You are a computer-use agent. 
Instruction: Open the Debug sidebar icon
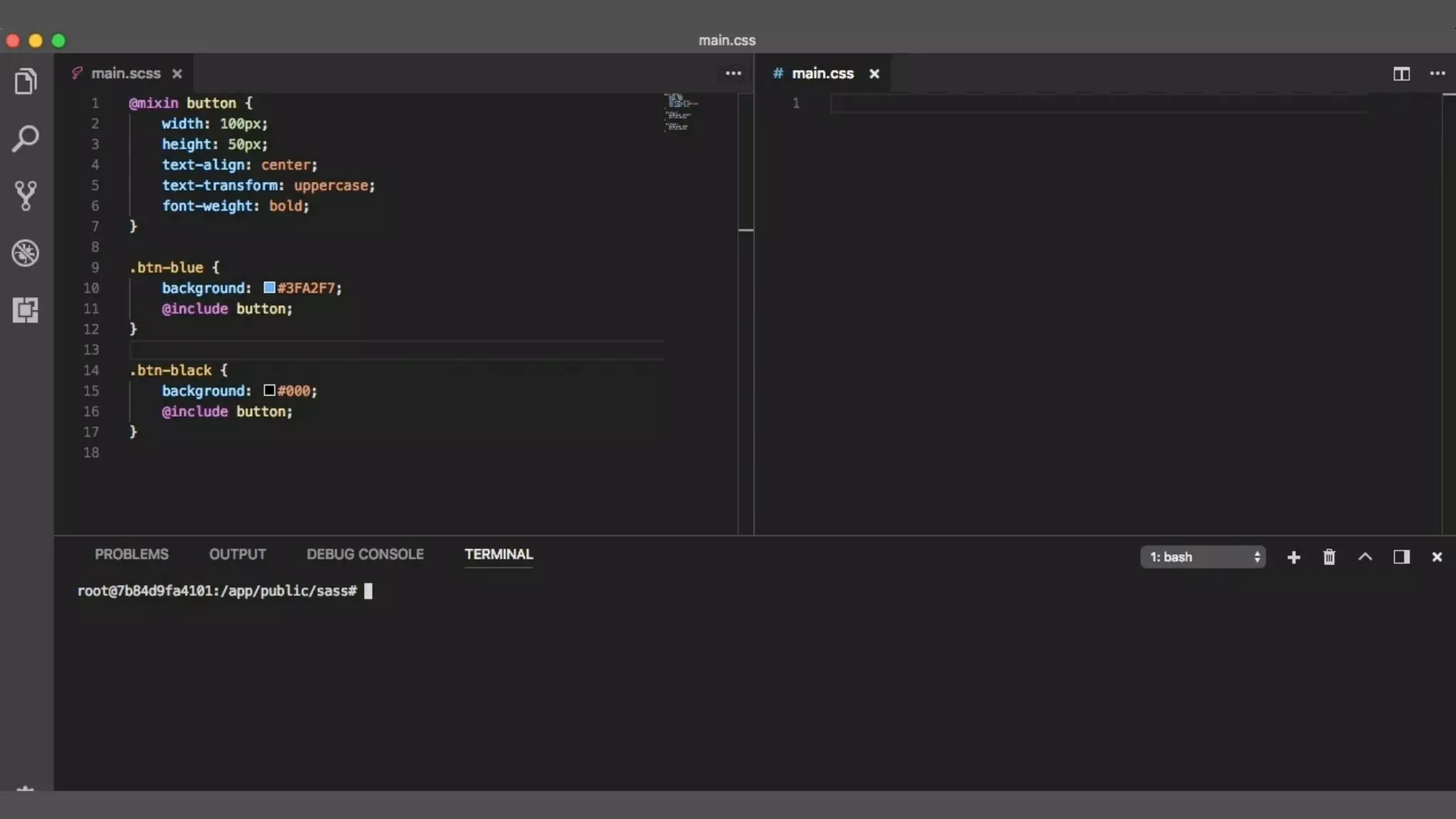click(x=26, y=253)
